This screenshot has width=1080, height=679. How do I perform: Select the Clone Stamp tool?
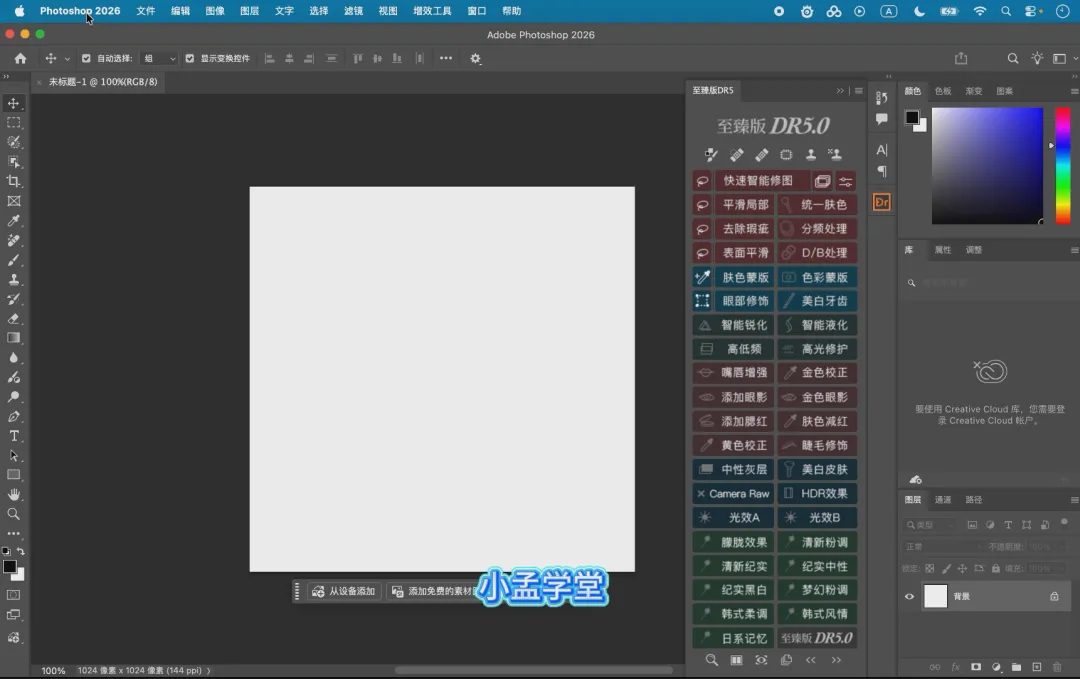13,280
